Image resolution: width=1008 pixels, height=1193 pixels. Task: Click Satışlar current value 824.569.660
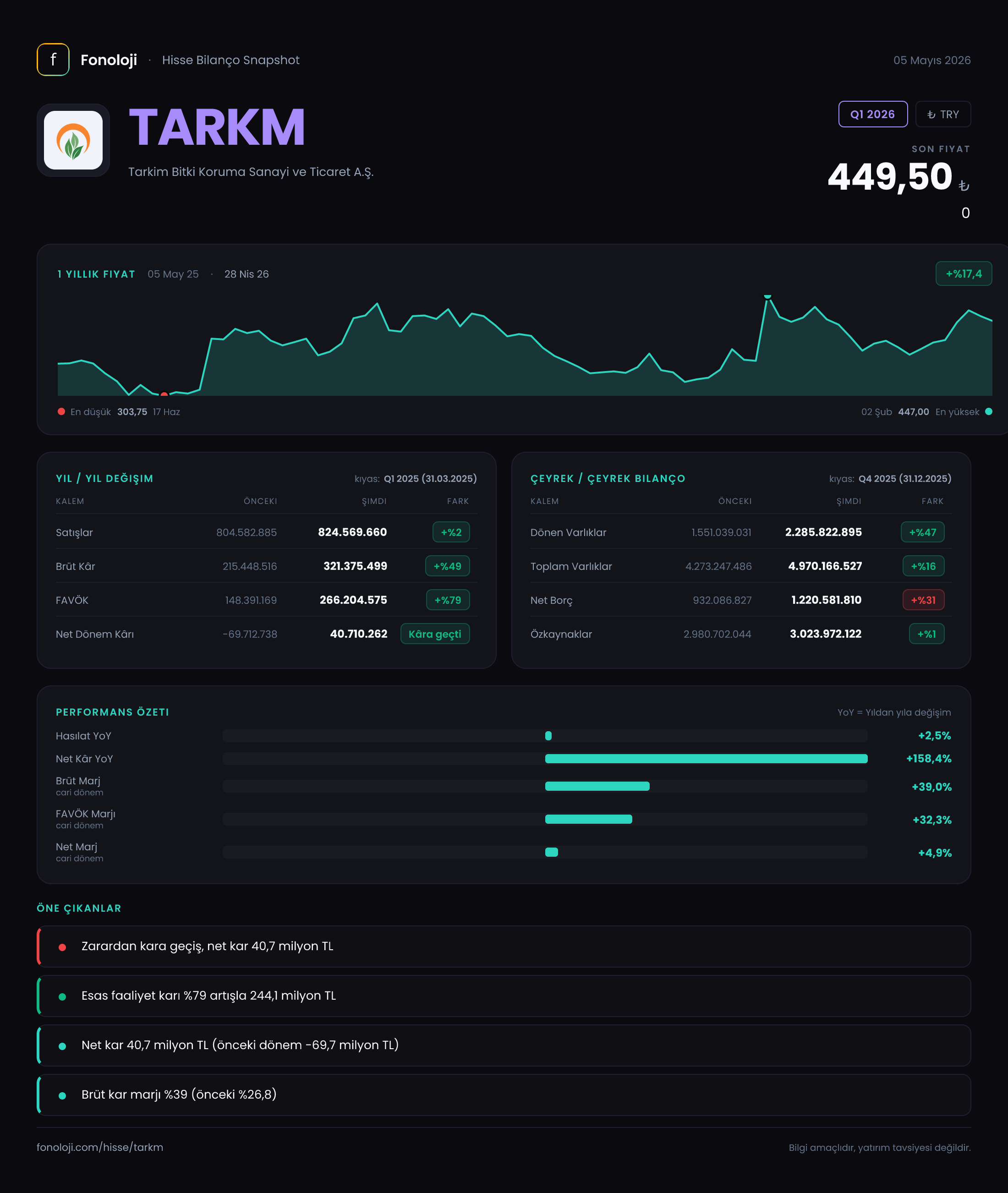(x=353, y=532)
